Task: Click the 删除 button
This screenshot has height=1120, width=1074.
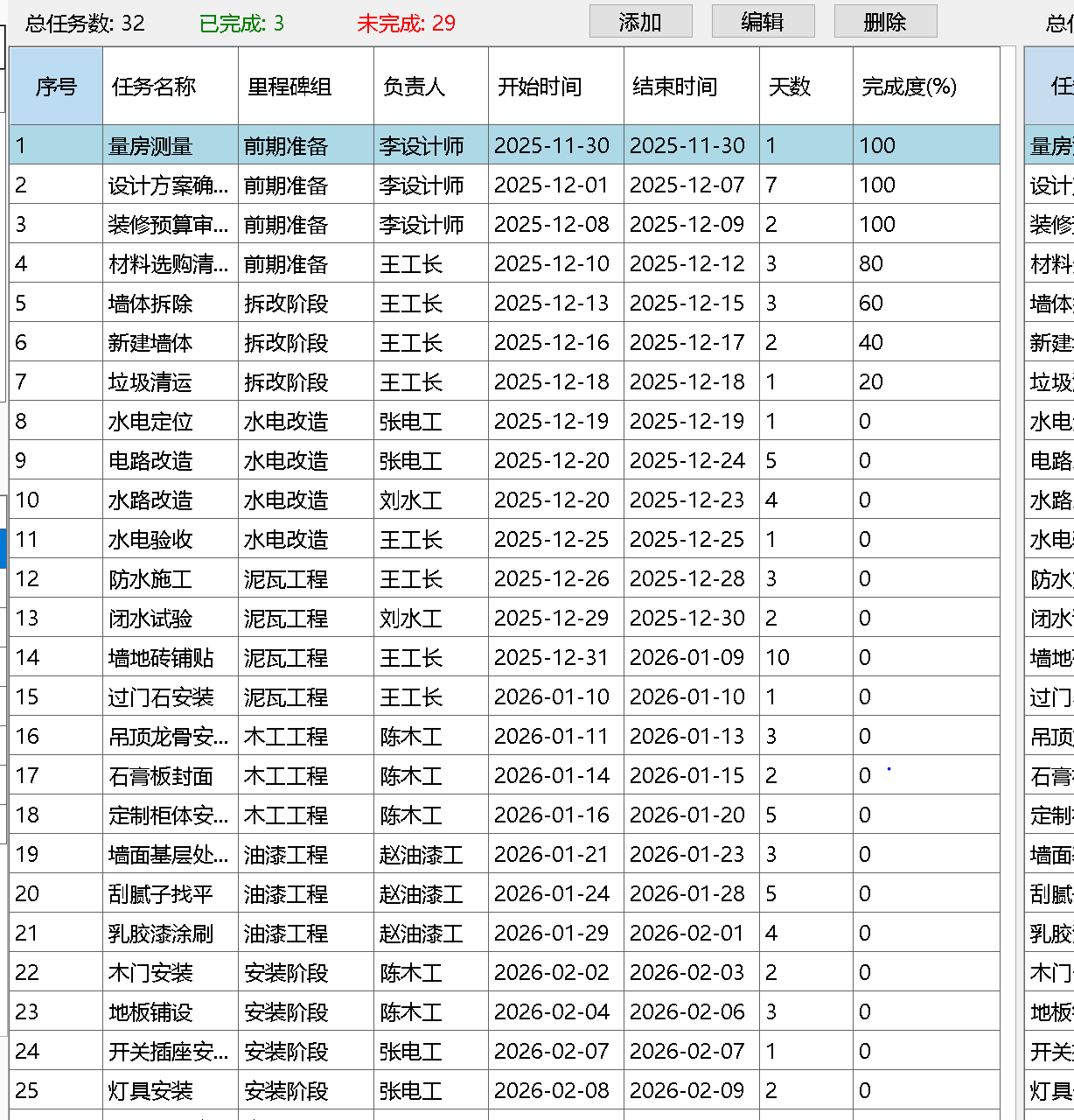Action: coord(885,22)
